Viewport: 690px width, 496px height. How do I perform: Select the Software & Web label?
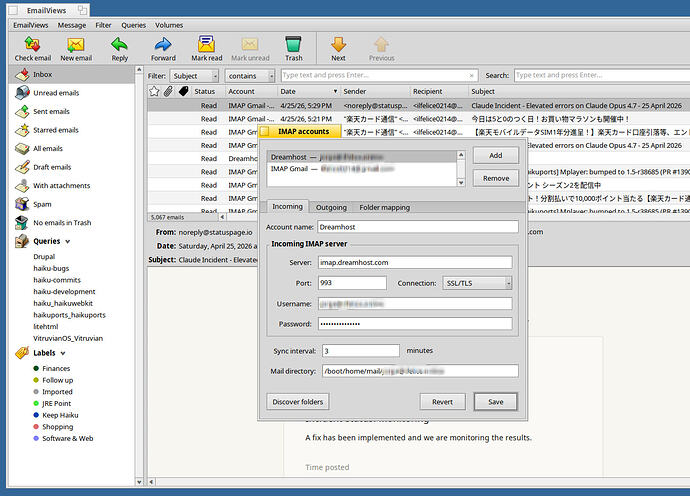pyautogui.click(x=67, y=438)
